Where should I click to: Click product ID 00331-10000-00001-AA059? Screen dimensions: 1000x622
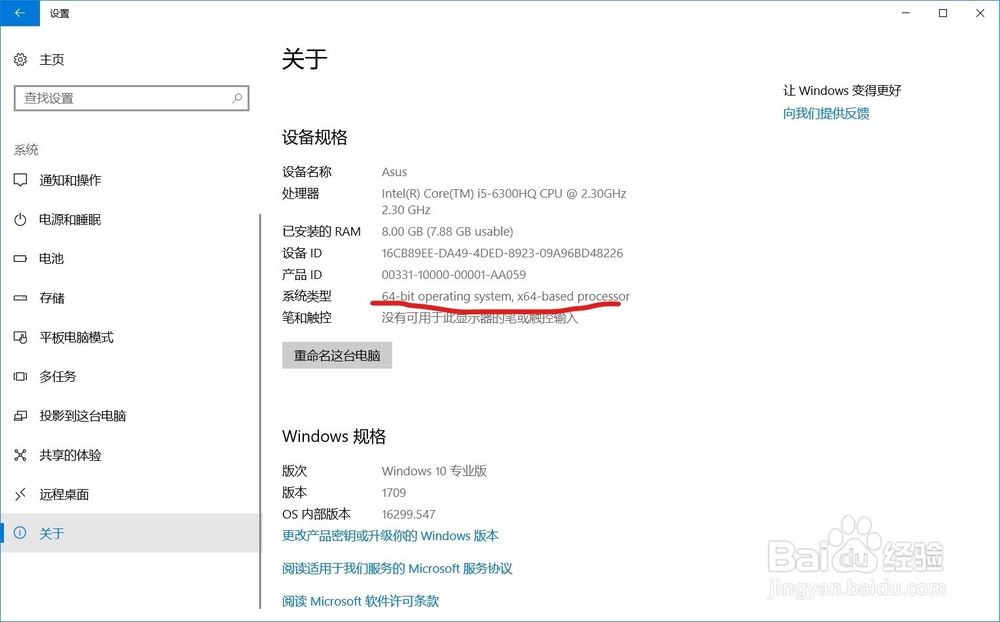point(453,275)
